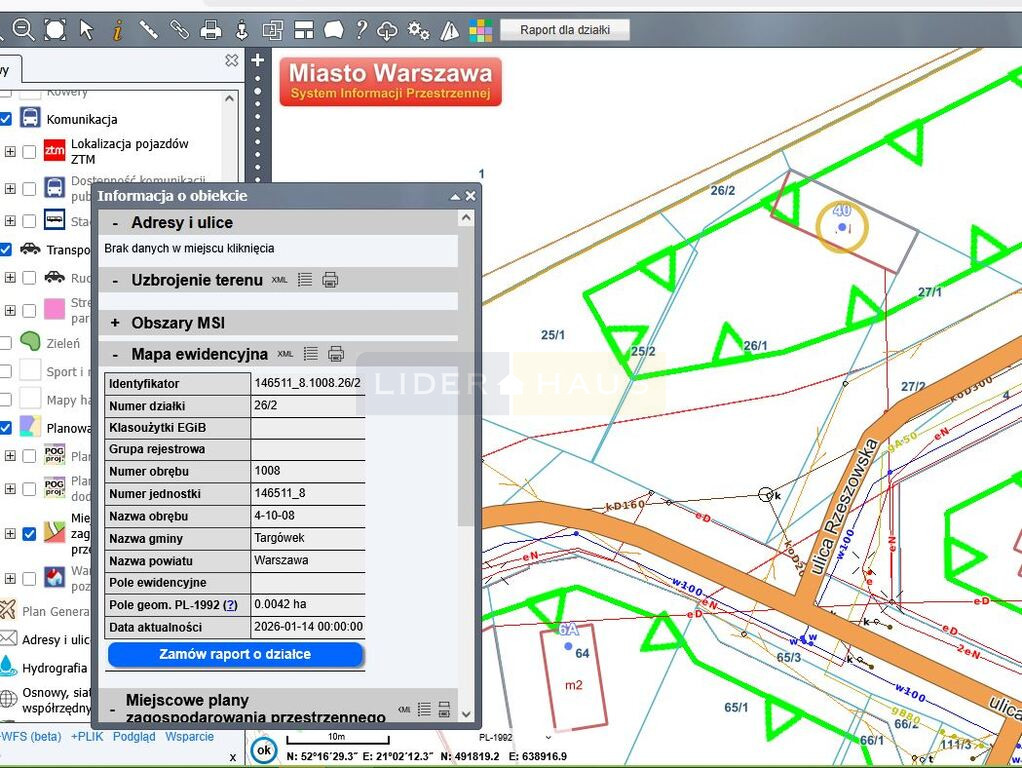Open the PL-1992 question mark help link

point(230,605)
